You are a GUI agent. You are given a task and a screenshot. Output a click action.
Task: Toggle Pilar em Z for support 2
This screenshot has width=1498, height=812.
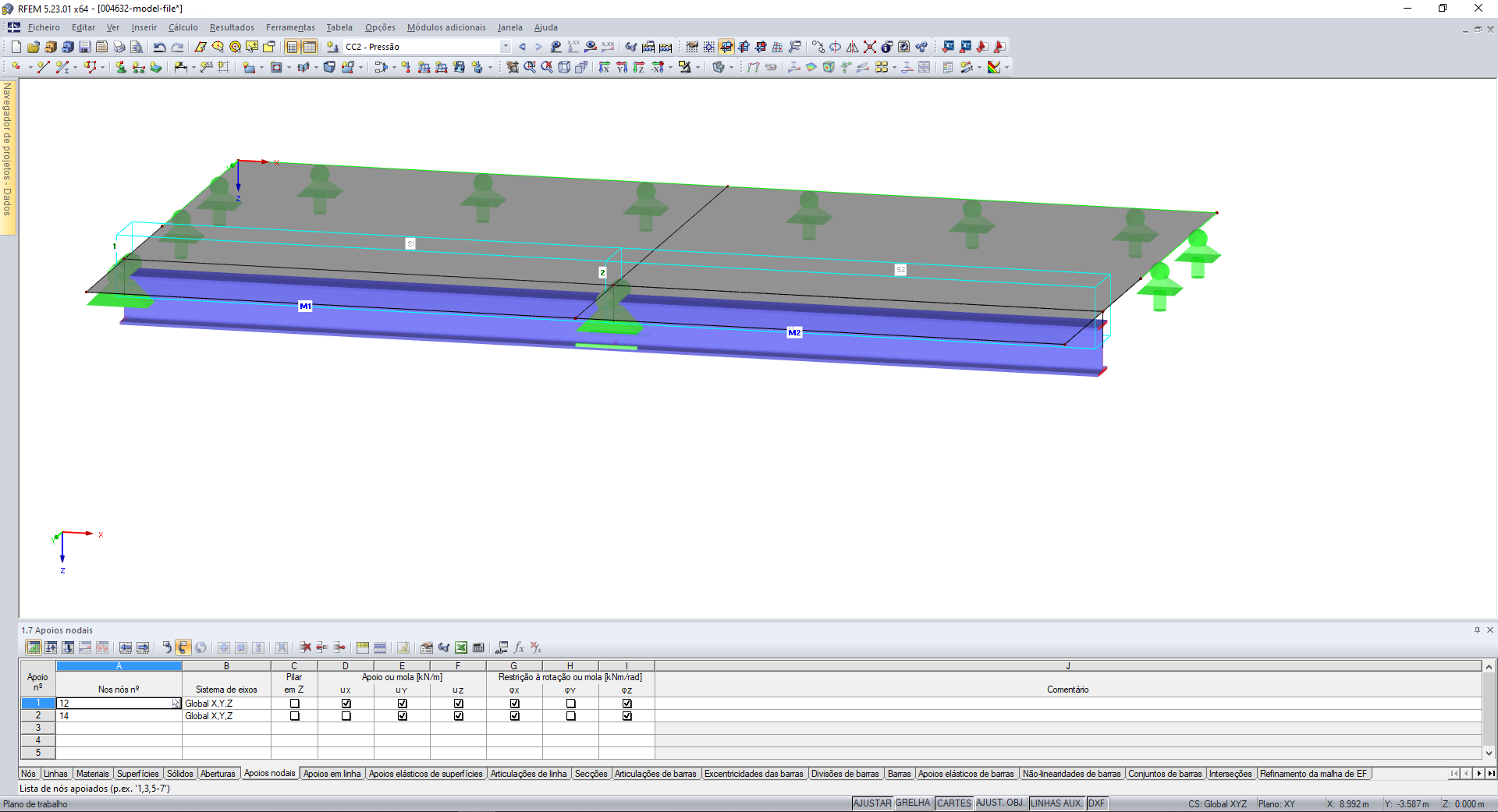click(x=294, y=716)
